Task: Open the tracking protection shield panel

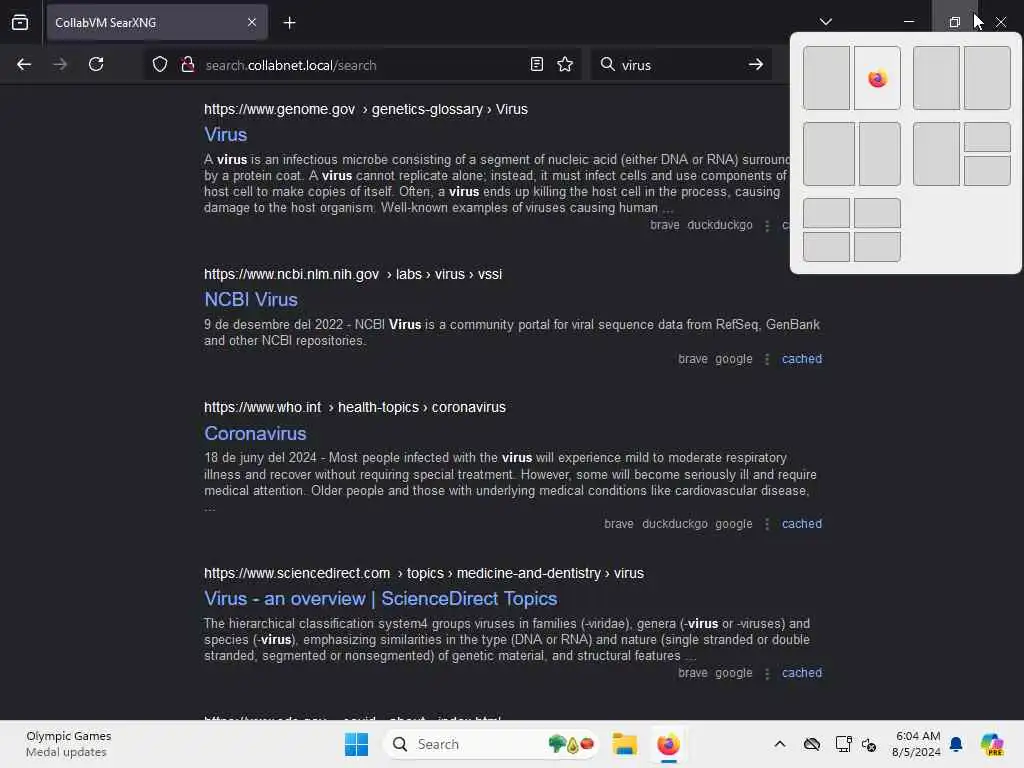Action: 160,64
